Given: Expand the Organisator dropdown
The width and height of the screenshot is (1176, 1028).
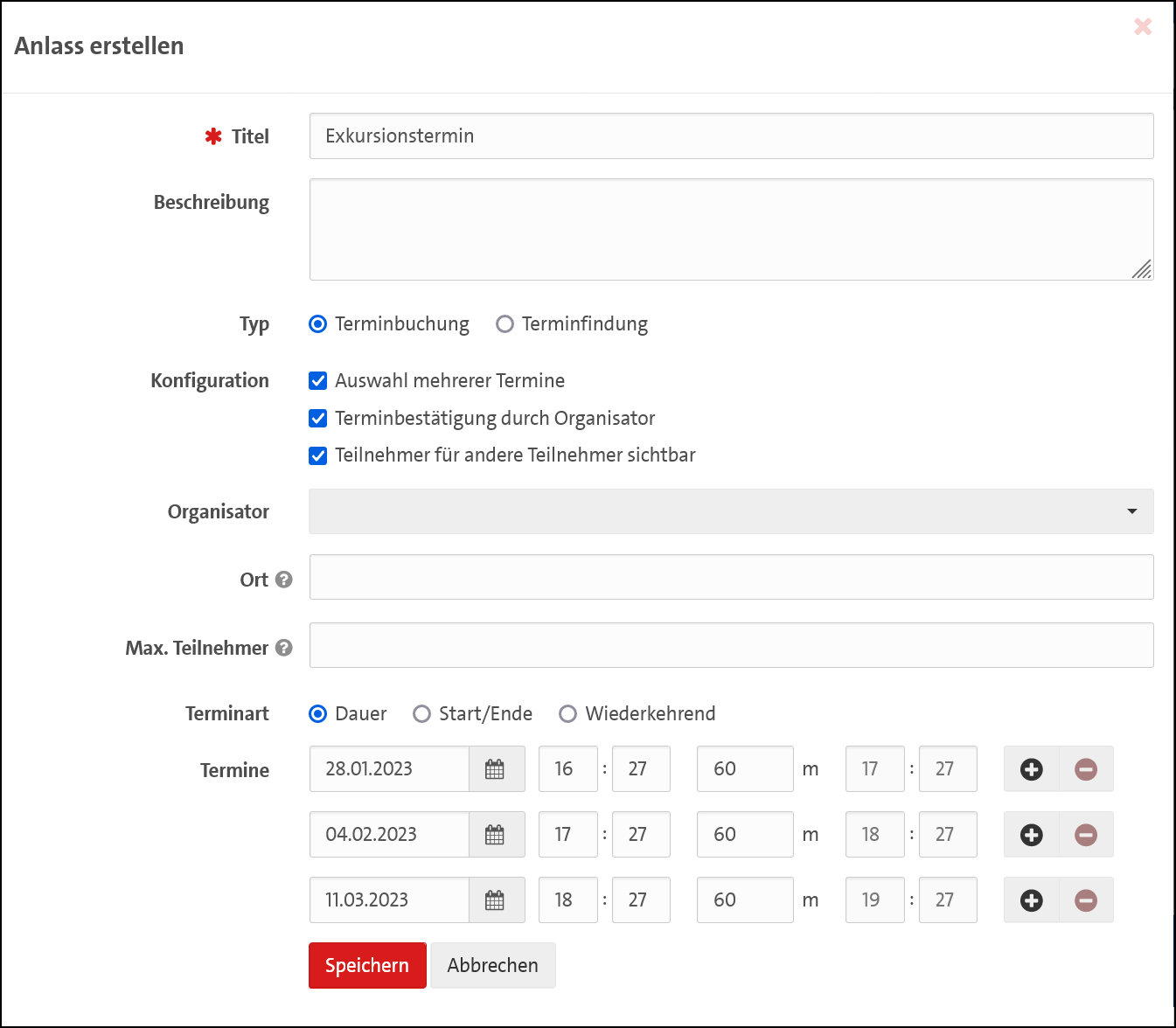Looking at the screenshot, I should [731, 511].
